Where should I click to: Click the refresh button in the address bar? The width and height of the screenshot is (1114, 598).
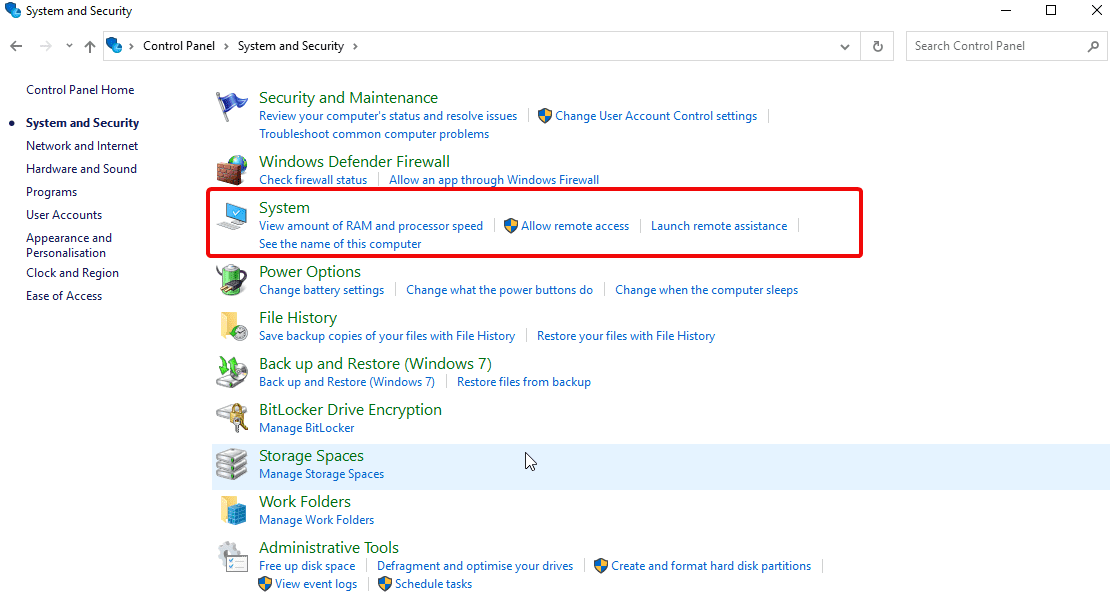pos(877,46)
